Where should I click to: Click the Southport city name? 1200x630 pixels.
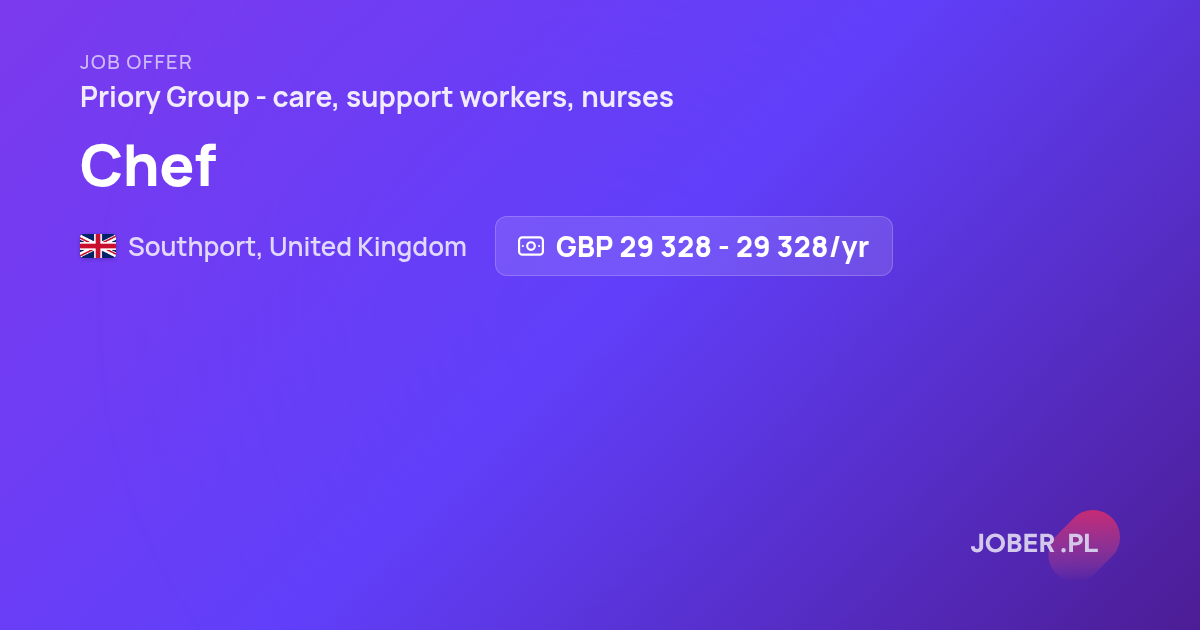[x=196, y=247]
